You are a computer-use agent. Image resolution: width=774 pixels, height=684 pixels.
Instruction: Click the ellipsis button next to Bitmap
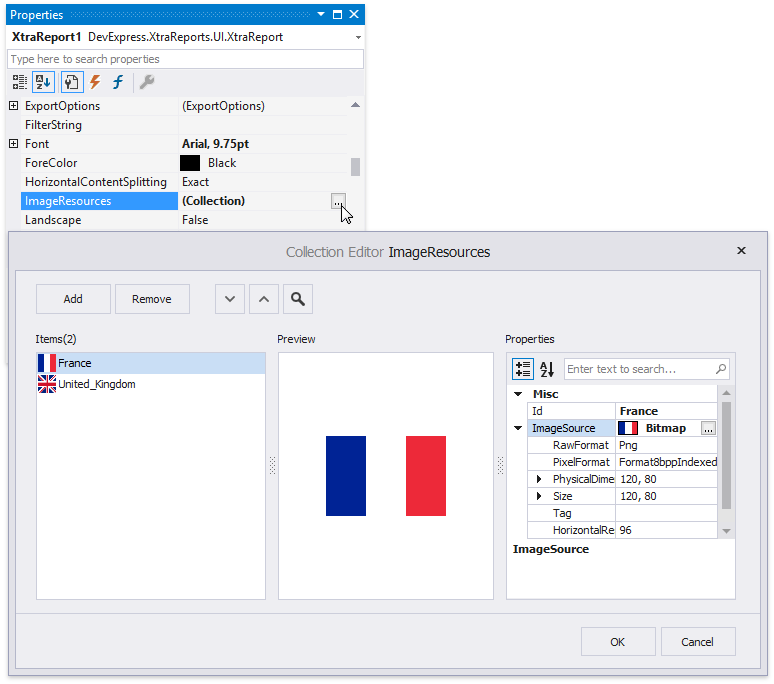click(708, 428)
